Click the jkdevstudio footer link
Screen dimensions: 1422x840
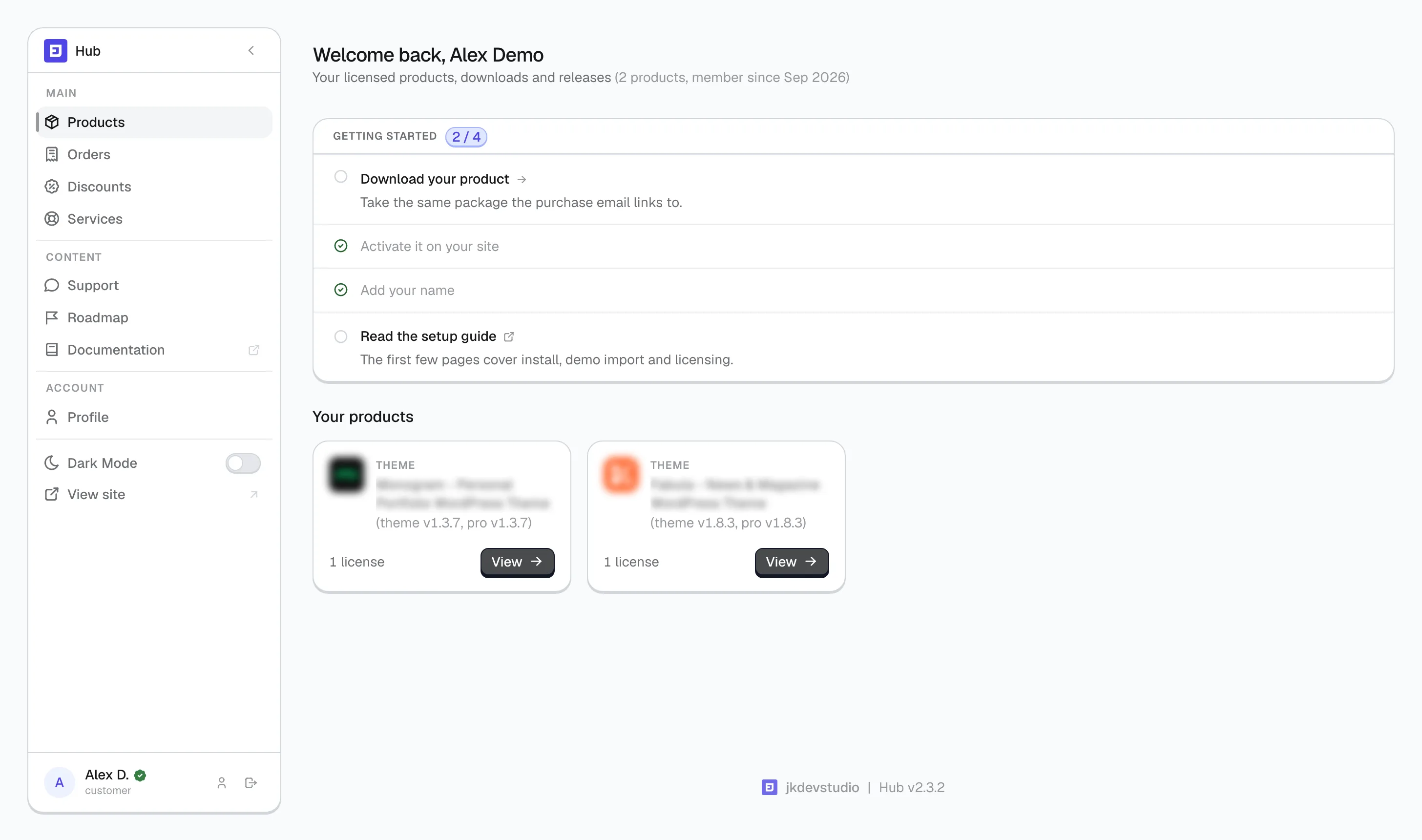click(822, 787)
